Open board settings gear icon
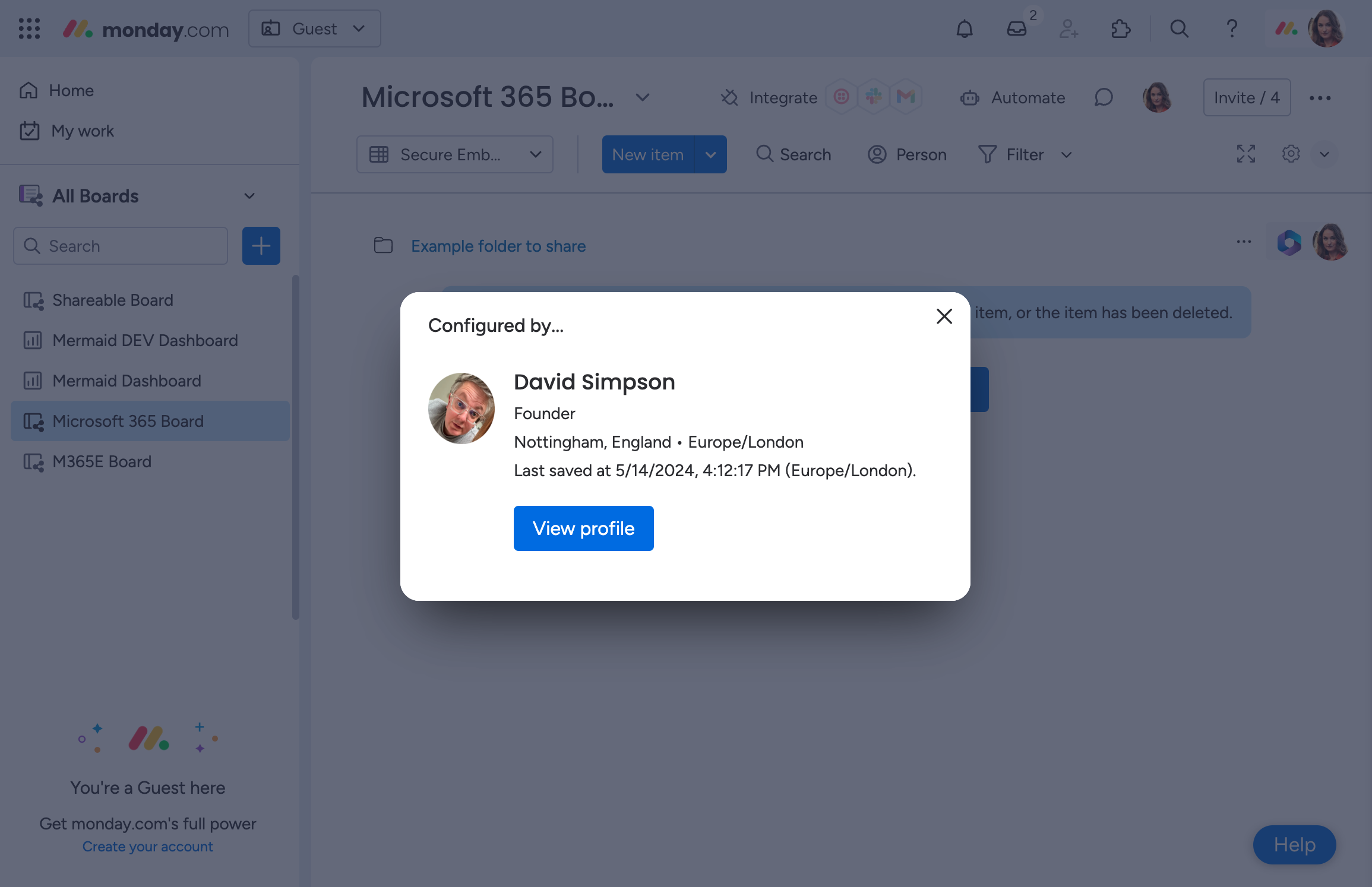This screenshot has height=887, width=1372. point(1291,154)
